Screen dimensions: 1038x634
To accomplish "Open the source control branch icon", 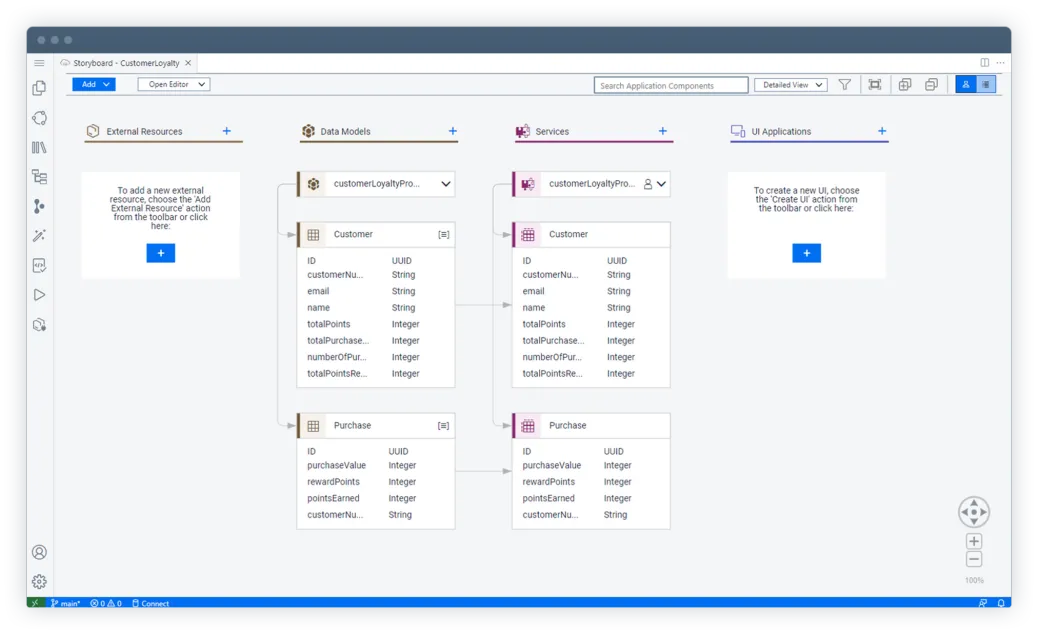I will [39, 206].
